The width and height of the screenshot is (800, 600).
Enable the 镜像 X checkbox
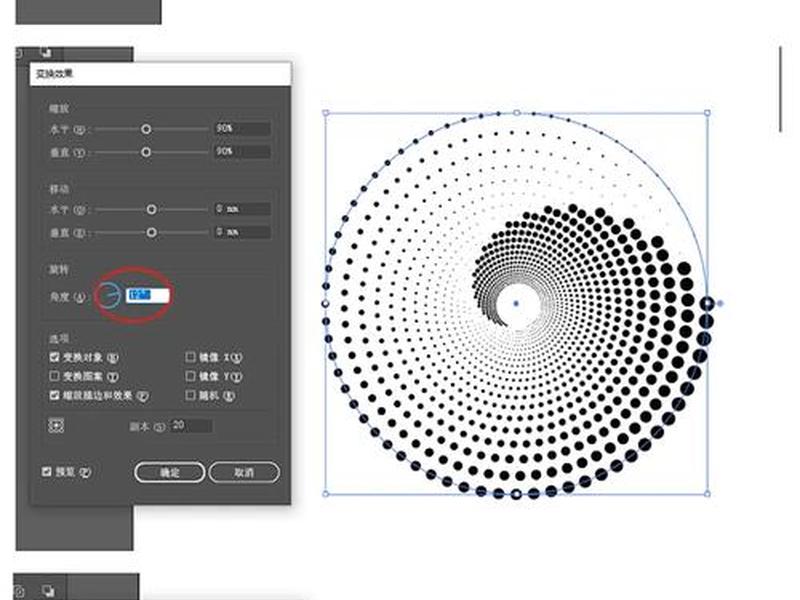point(190,357)
